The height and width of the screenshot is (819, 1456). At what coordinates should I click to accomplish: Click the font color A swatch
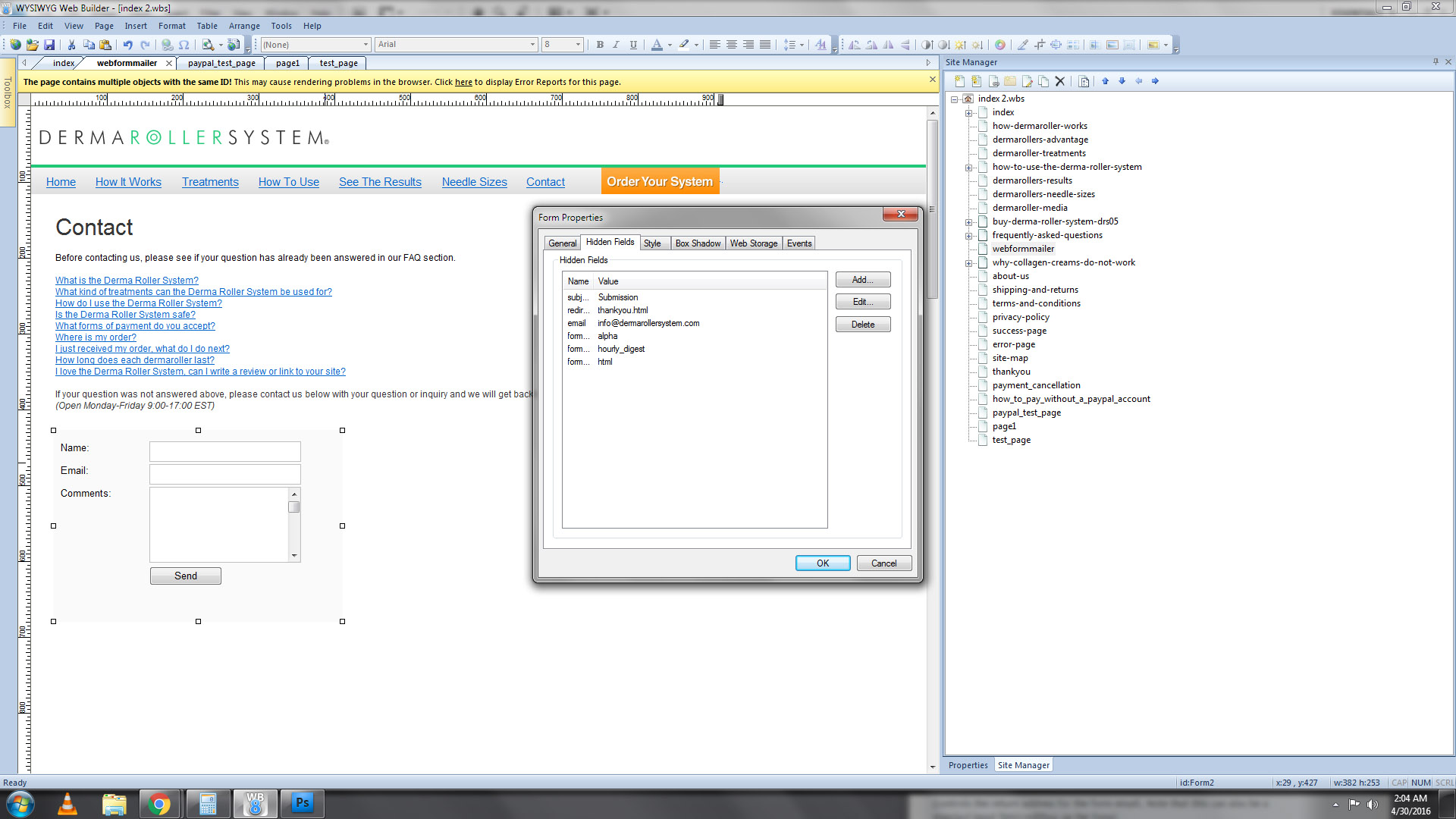tap(657, 45)
